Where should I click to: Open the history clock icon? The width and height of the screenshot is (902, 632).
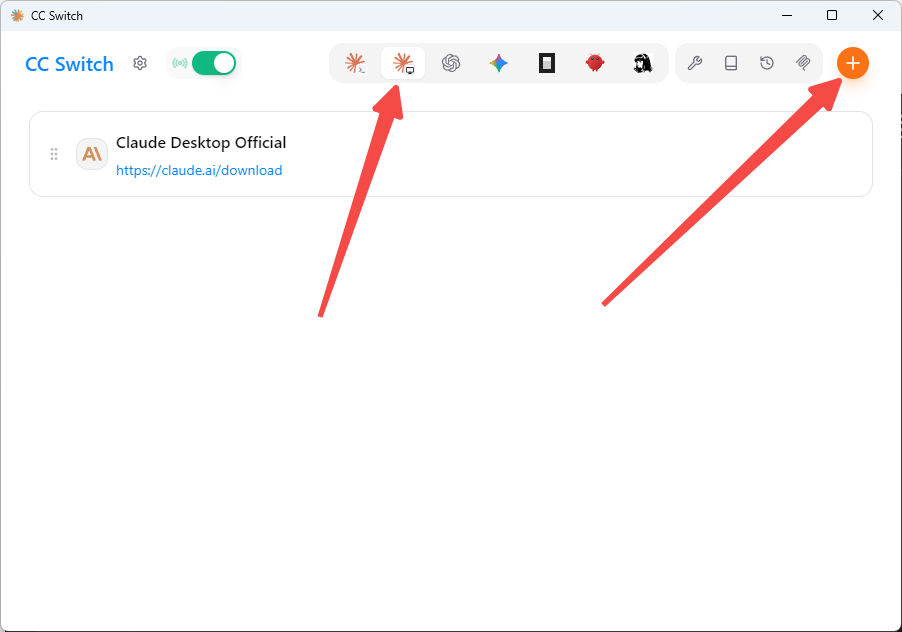point(767,63)
